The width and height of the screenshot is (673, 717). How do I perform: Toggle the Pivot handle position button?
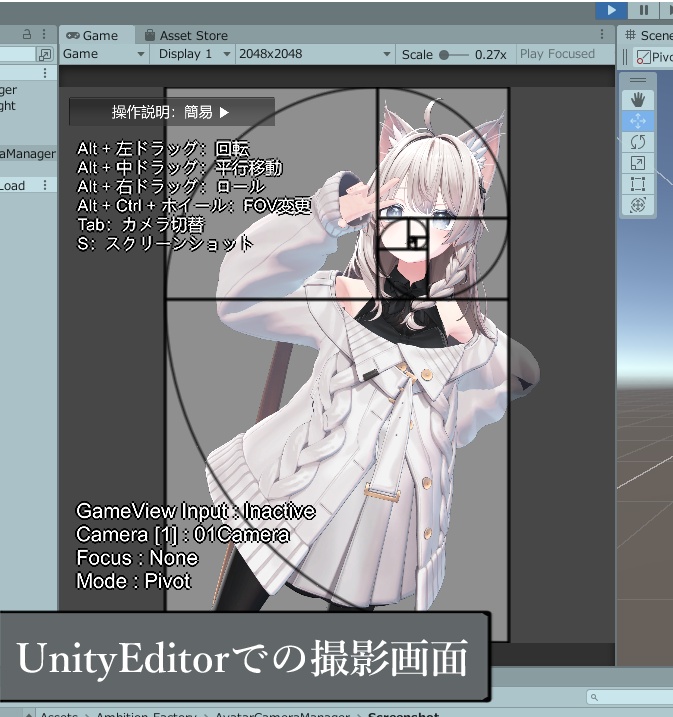[654, 57]
